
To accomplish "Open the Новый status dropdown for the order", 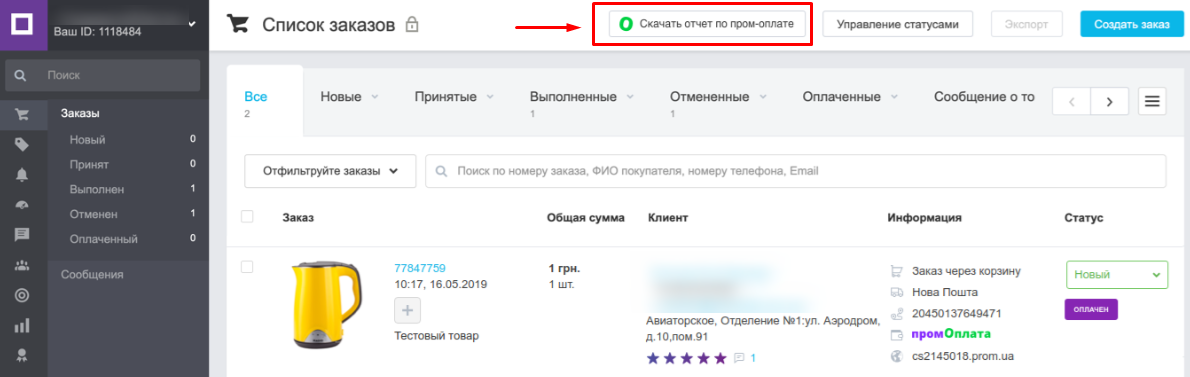I will 1116,275.
